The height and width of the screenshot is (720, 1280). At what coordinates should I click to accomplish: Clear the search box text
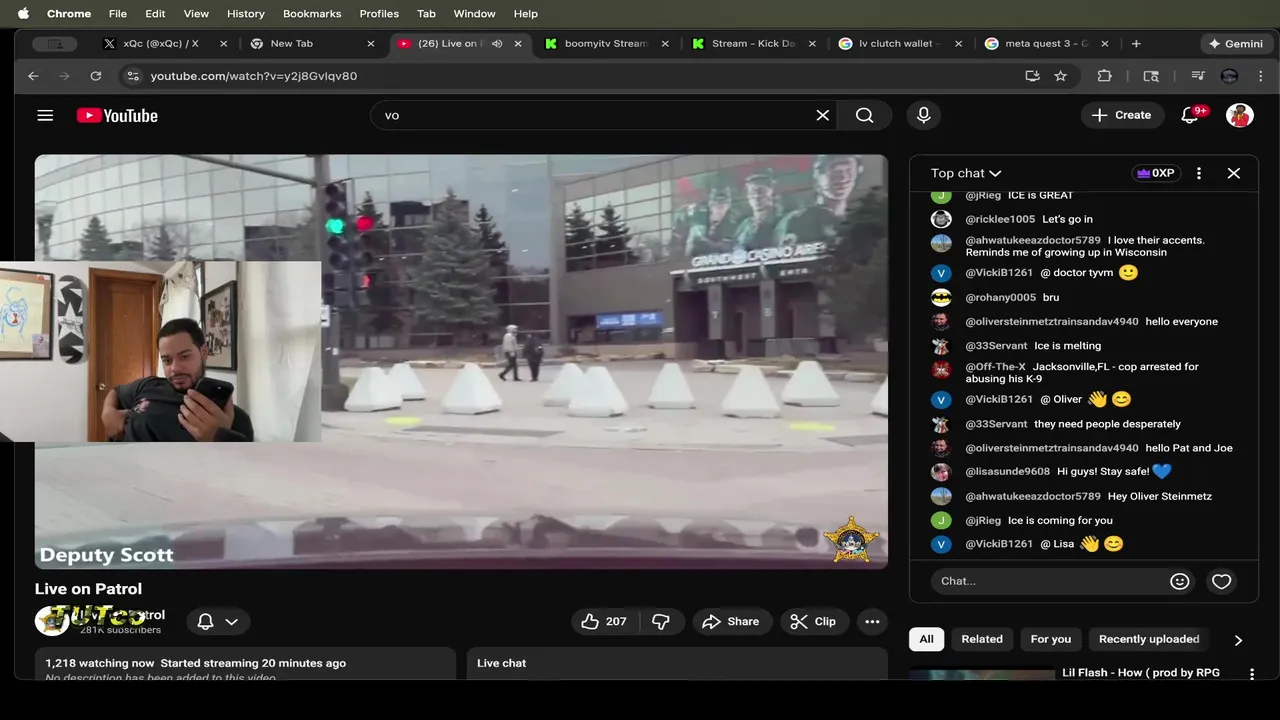pos(822,115)
